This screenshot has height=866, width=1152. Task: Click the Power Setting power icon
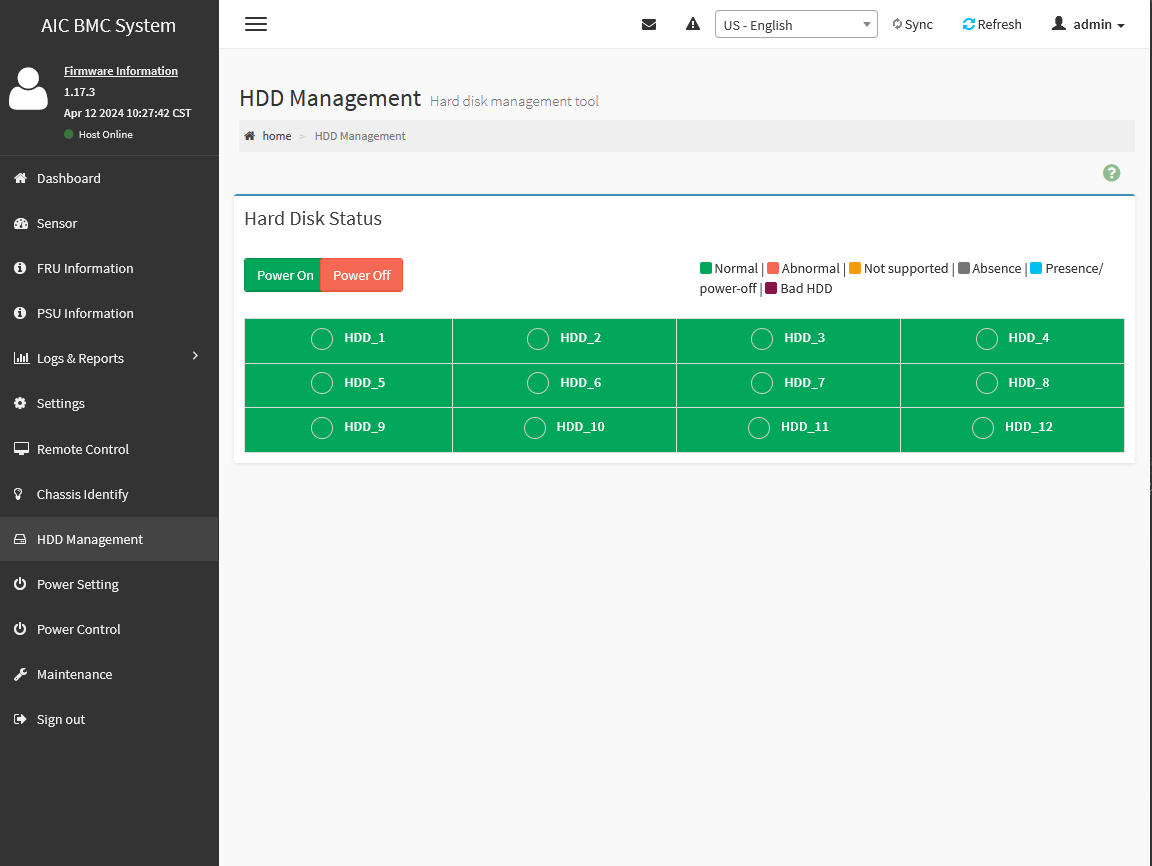point(20,584)
